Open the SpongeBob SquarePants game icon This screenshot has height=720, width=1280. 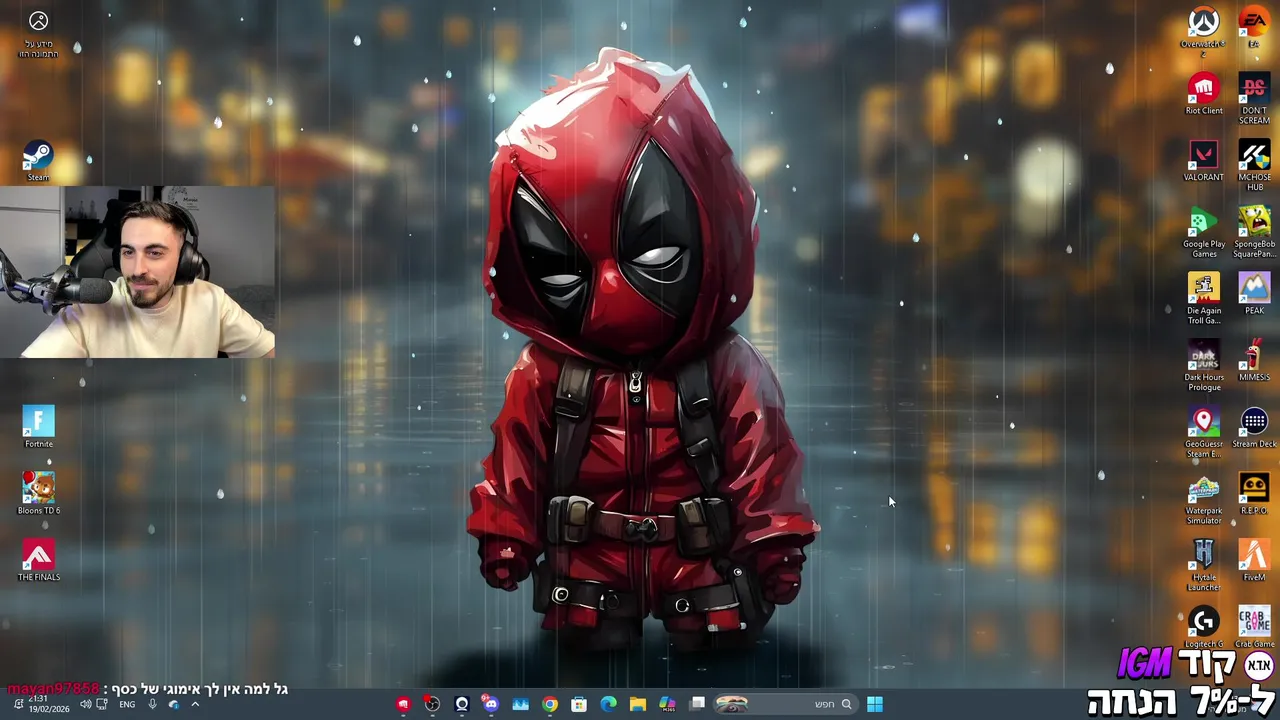1254,232
